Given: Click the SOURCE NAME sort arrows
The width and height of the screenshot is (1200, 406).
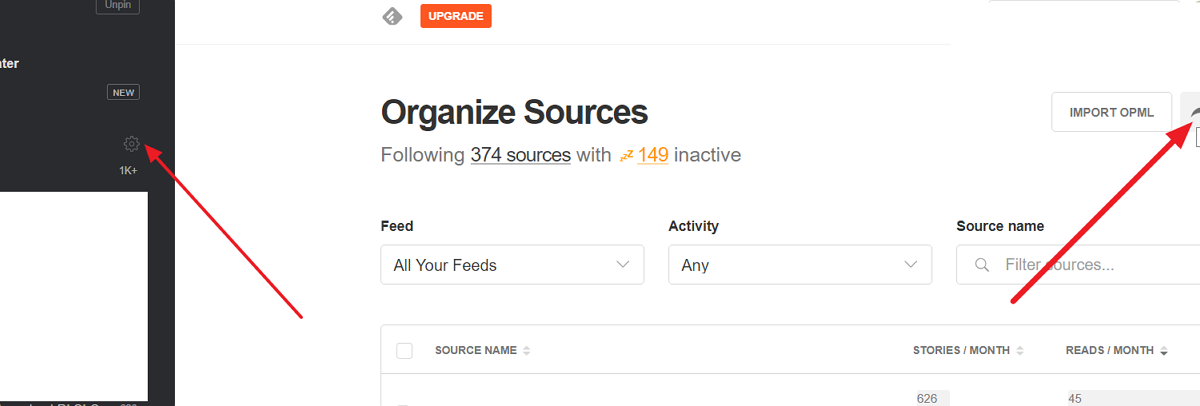Looking at the screenshot, I should click(527, 351).
